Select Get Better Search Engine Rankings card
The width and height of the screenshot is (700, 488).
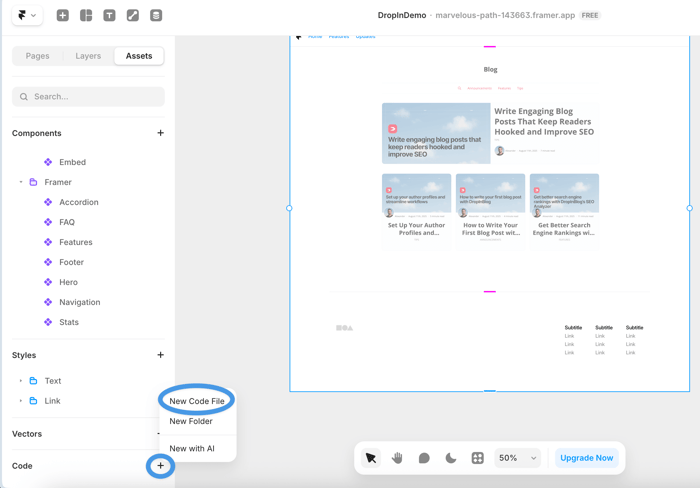click(564, 212)
